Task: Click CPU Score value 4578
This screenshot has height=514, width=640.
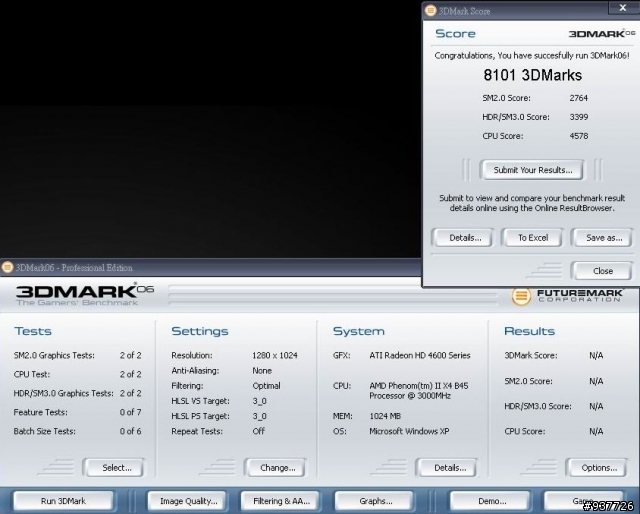Action: click(578, 136)
